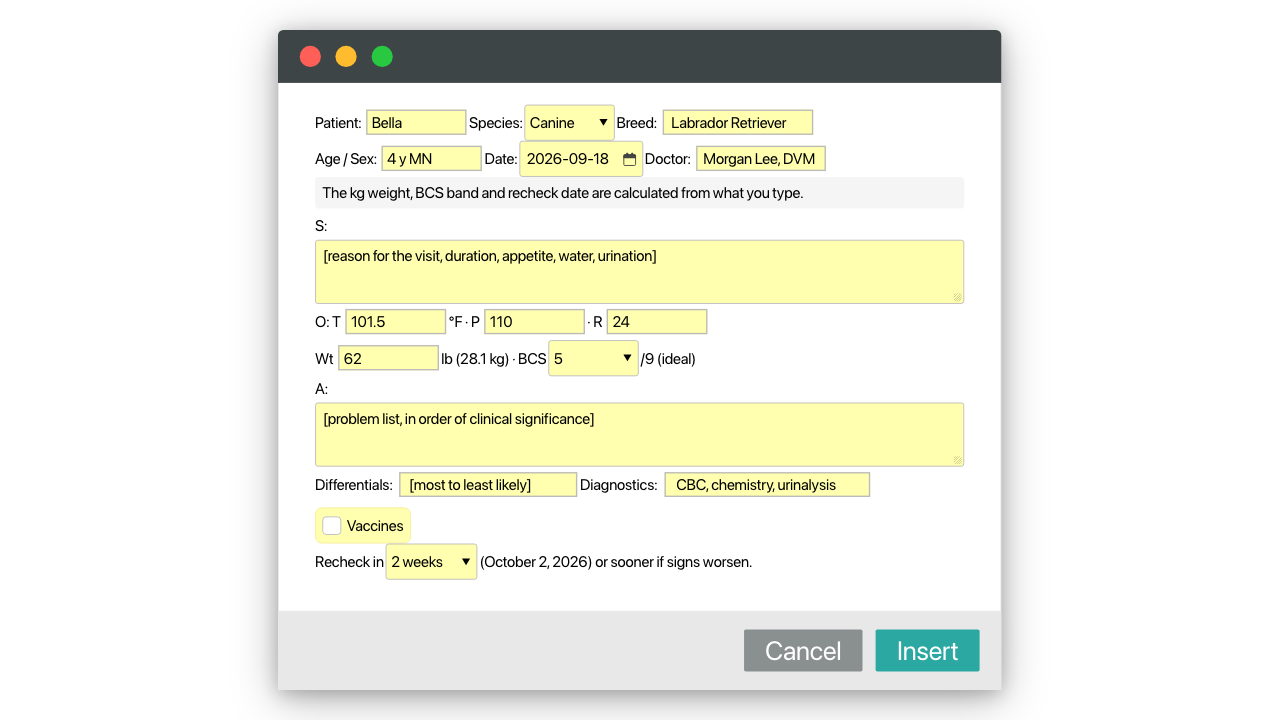Image resolution: width=1280 pixels, height=720 pixels.
Task: Click the Differentials input field
Action: [x=488, y=485]
